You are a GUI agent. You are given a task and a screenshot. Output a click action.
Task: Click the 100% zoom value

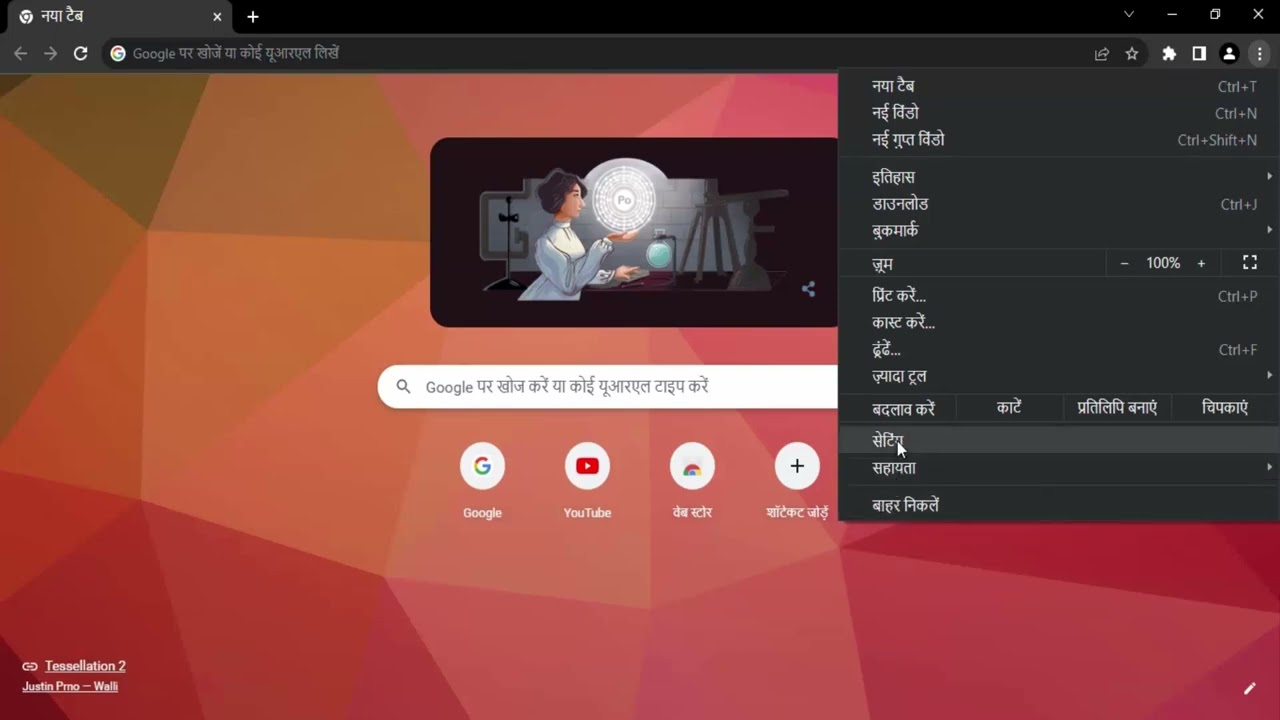pos(1163,263)
